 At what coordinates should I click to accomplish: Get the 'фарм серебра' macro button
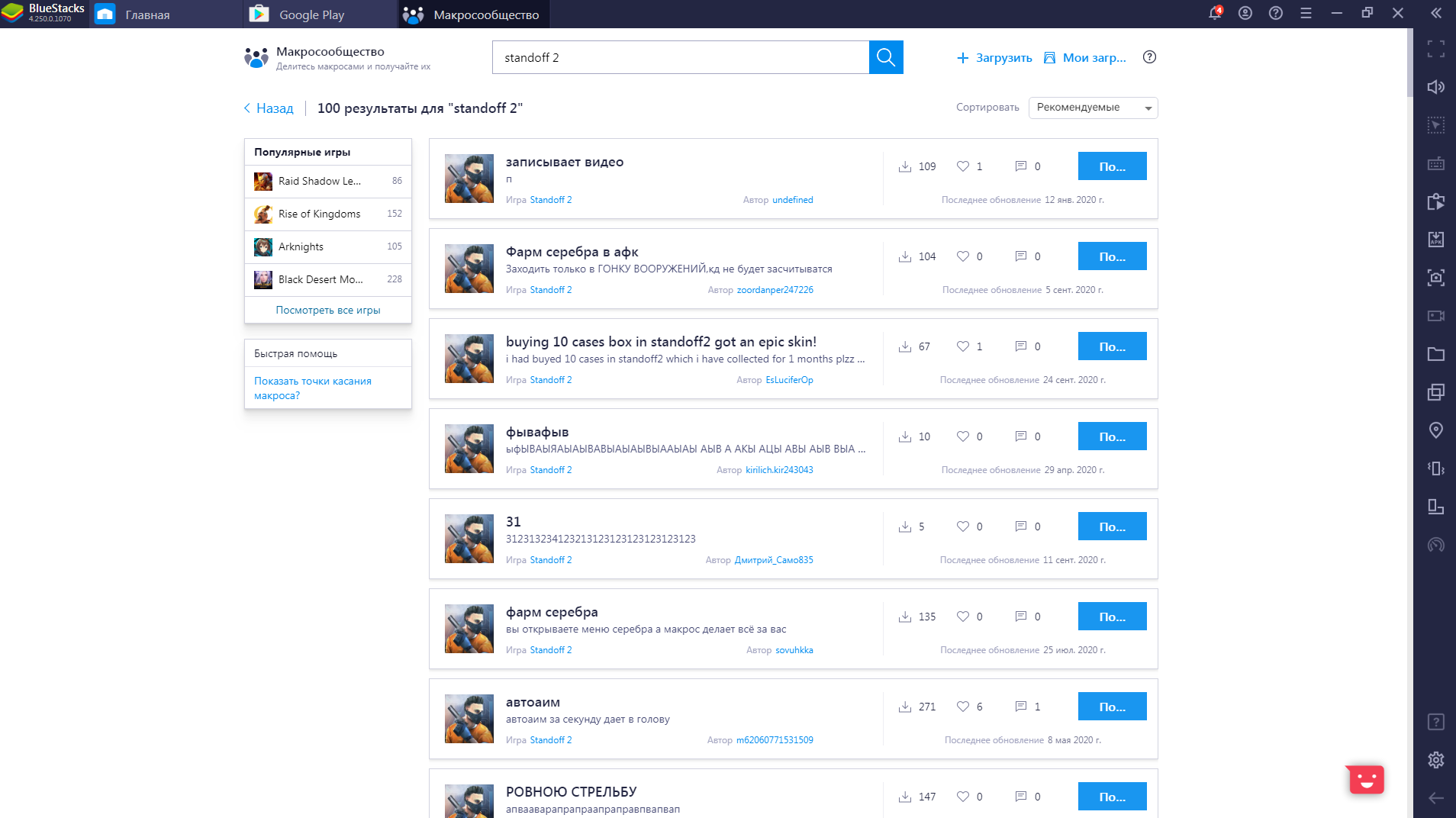[x=1112, y=617]
